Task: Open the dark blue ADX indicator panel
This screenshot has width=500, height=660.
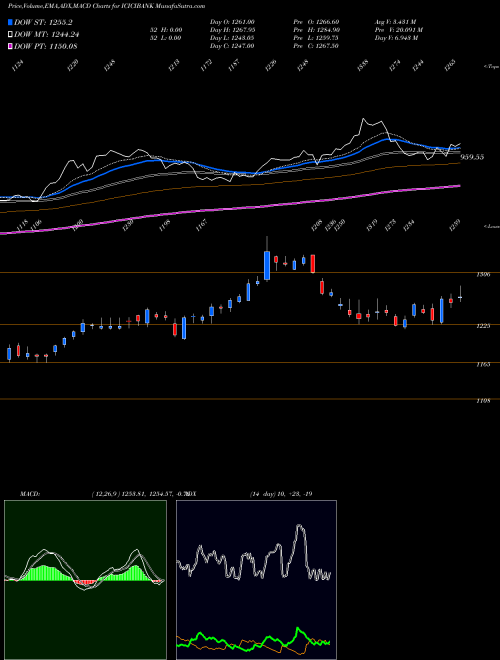Action: point(256,580)
